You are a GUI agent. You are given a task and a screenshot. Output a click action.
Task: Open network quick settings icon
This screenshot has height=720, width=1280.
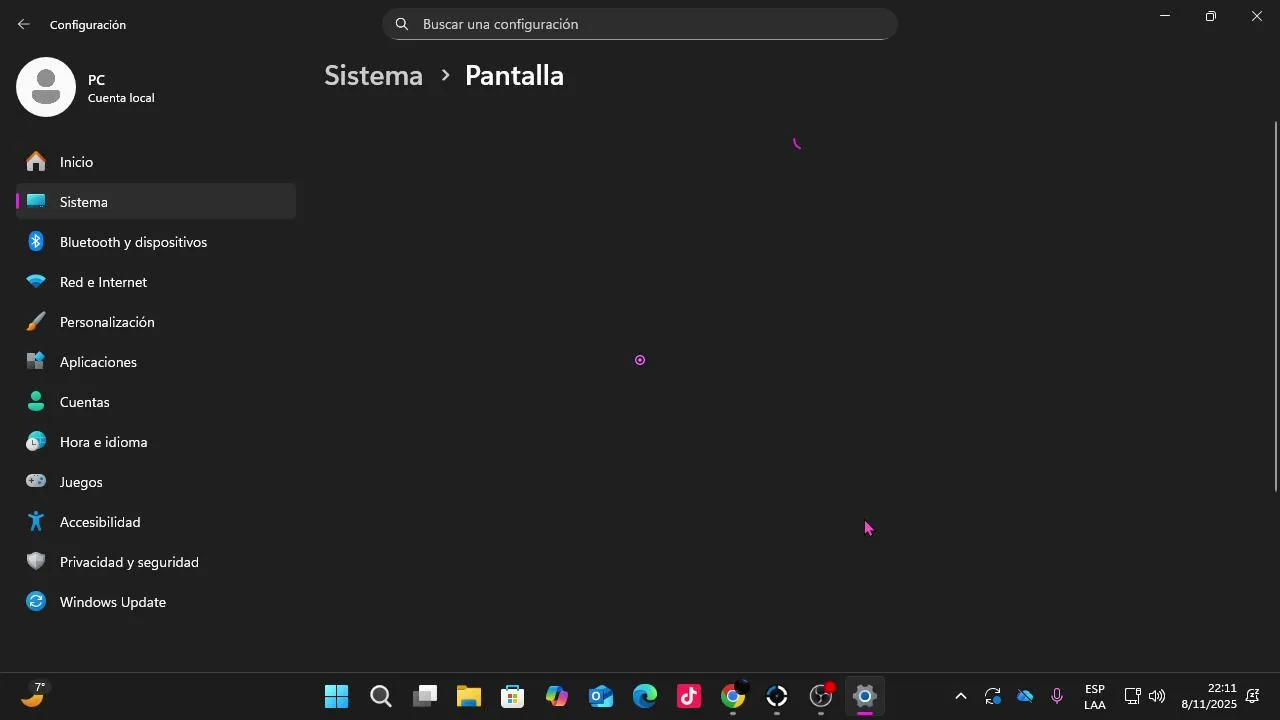[1132, 696]
